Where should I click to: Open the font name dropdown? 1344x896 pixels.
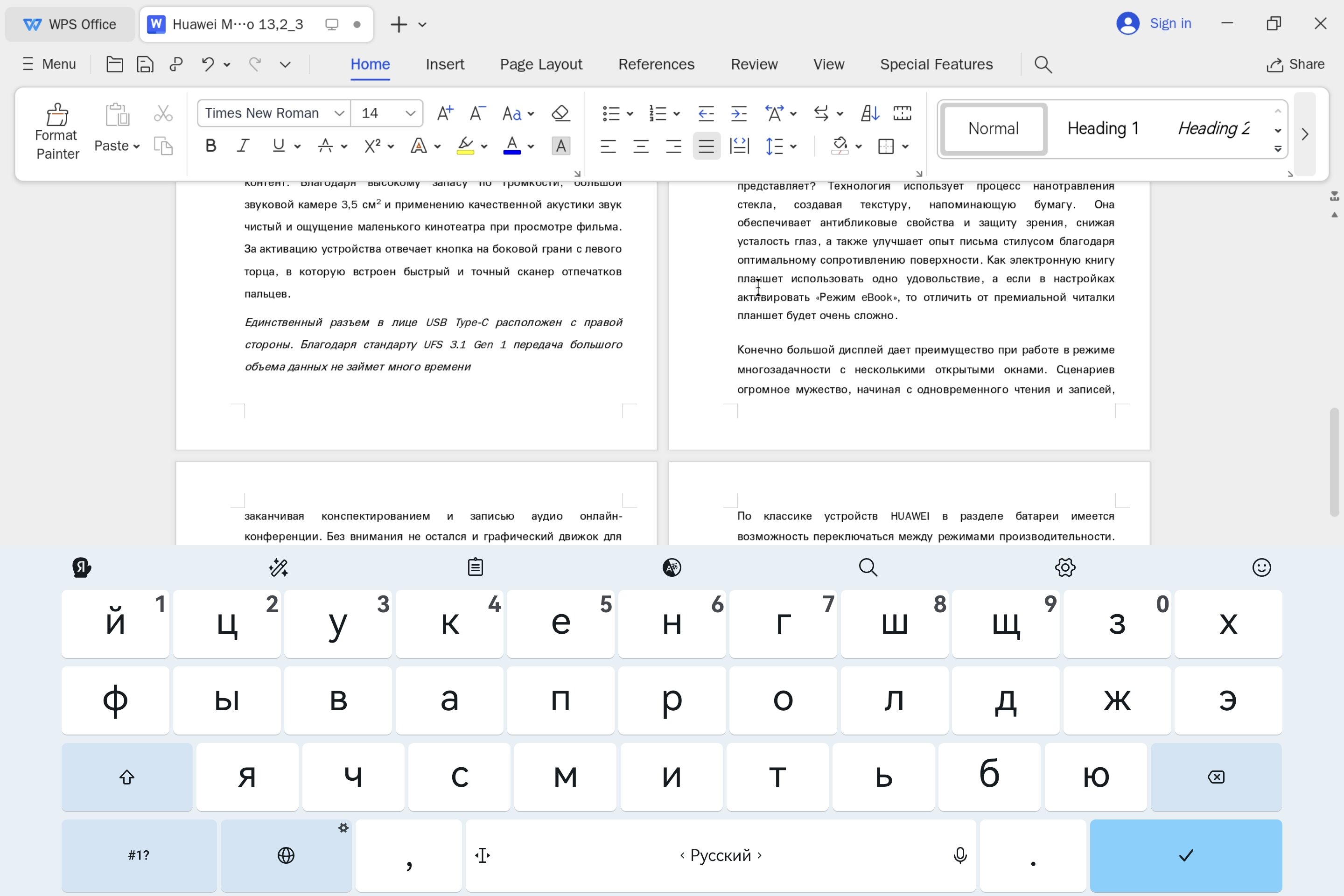[x=339, y=113]
